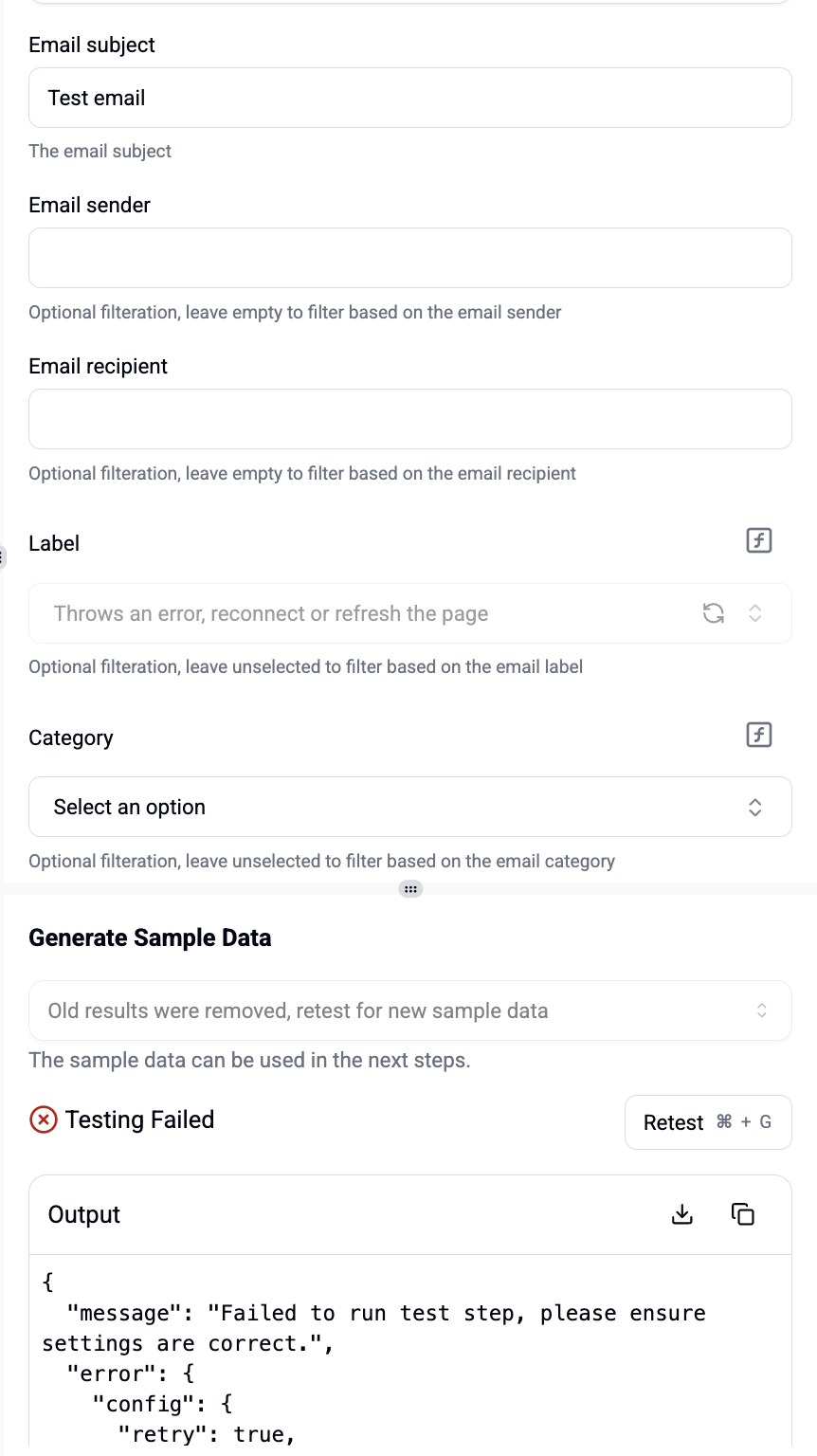This screenshot has width=817, height=1456.
Task: Click the panel resize grip handle
Action: (410, 889)
